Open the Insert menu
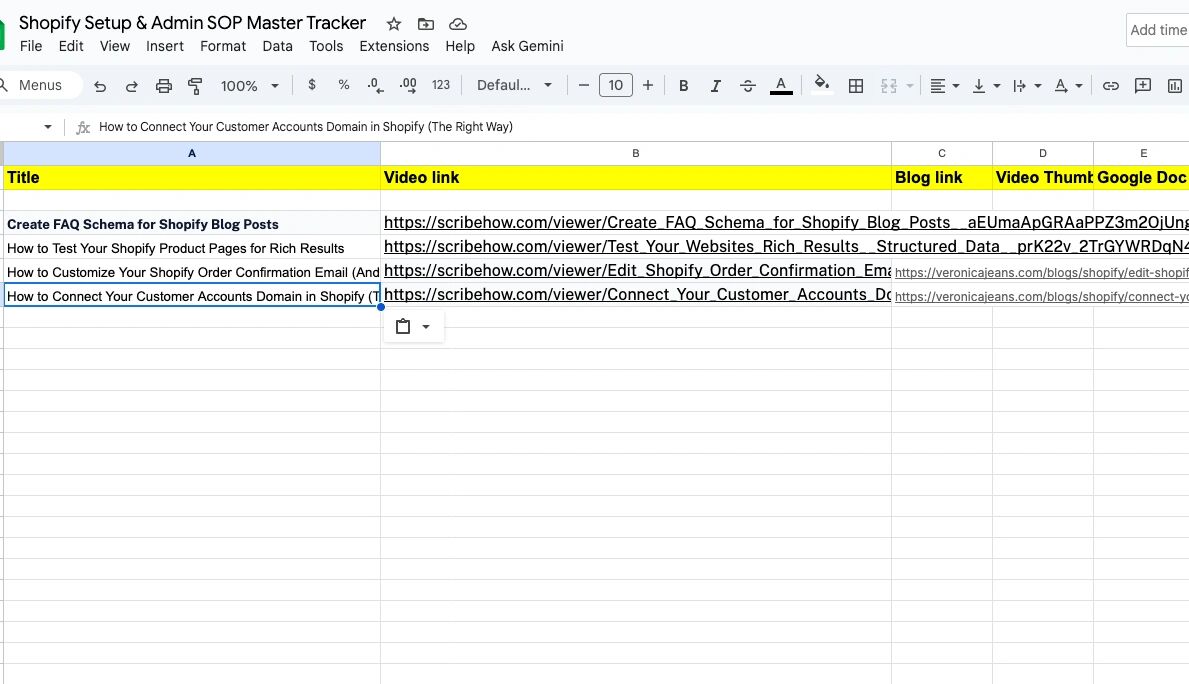This screenshot has width=1189, height=684. point(165,46)
